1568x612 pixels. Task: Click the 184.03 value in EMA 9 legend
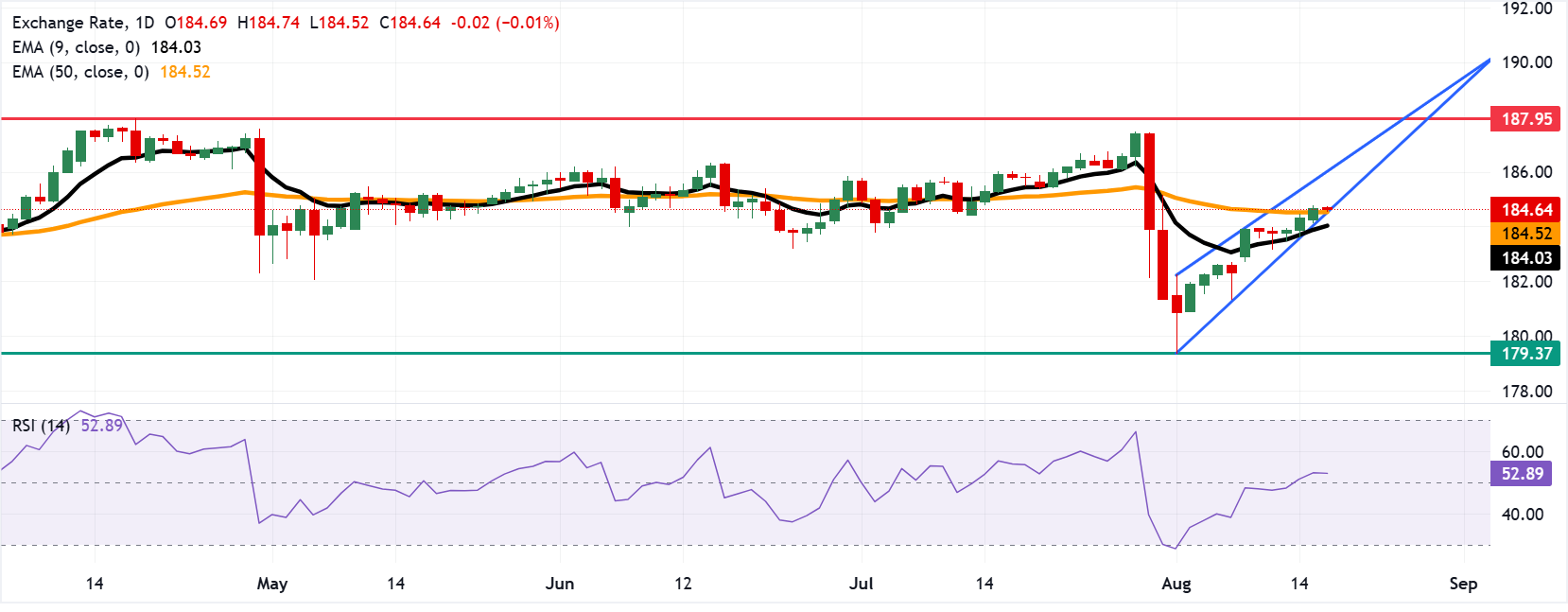tap(176, 47)
